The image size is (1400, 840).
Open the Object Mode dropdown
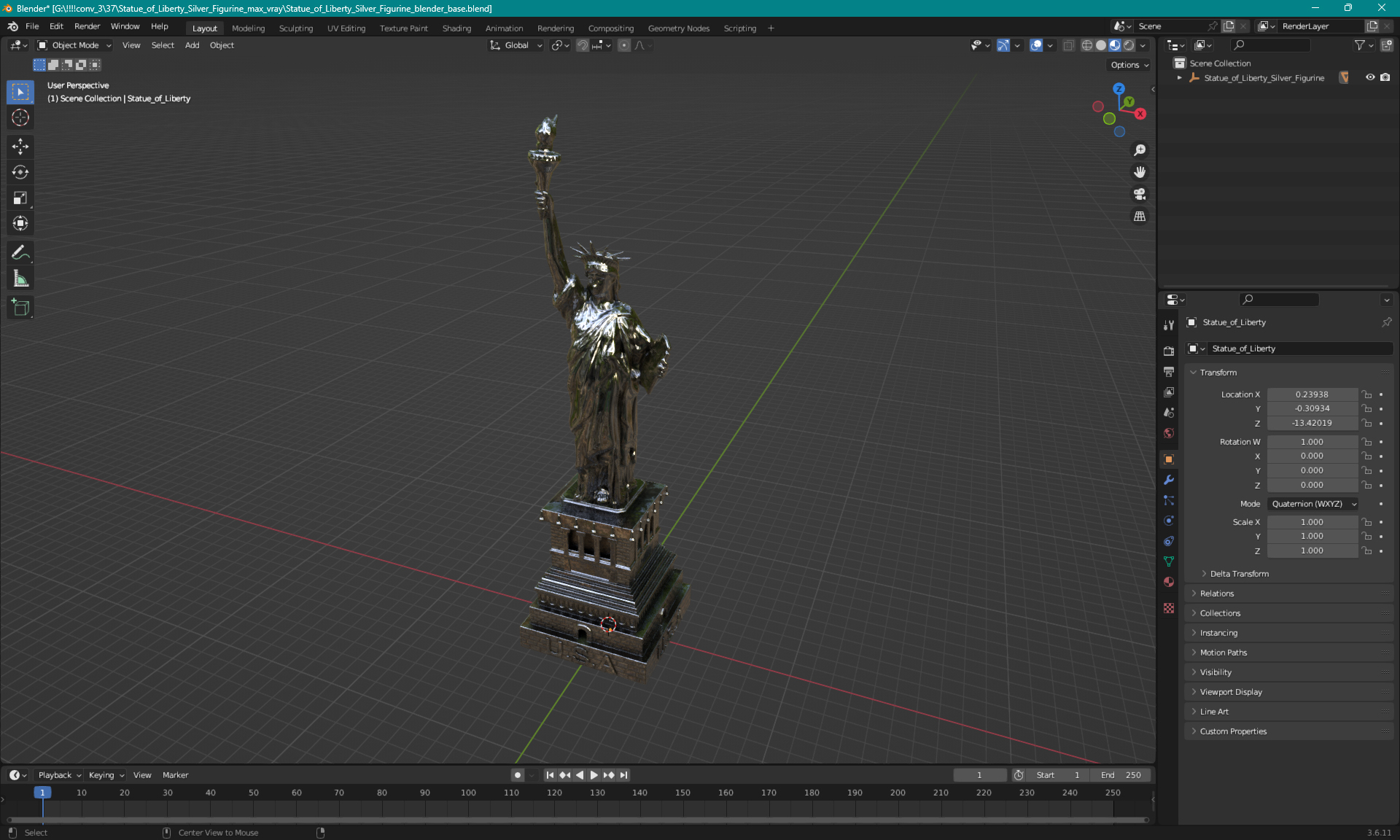click(75, 45)
